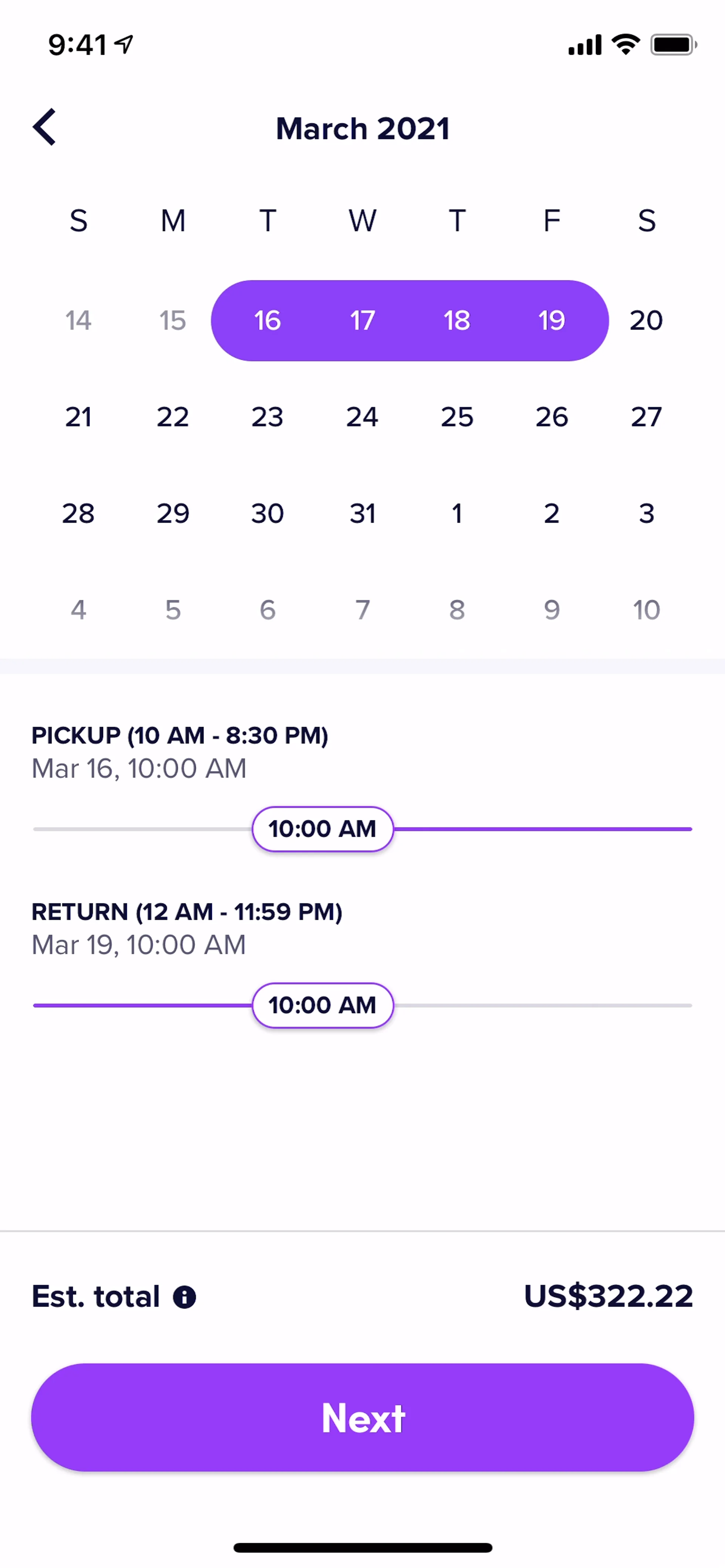Tap the Est. total info icon
The width and height of the screenshot is (725, 1568).
tap(184, 1297)
